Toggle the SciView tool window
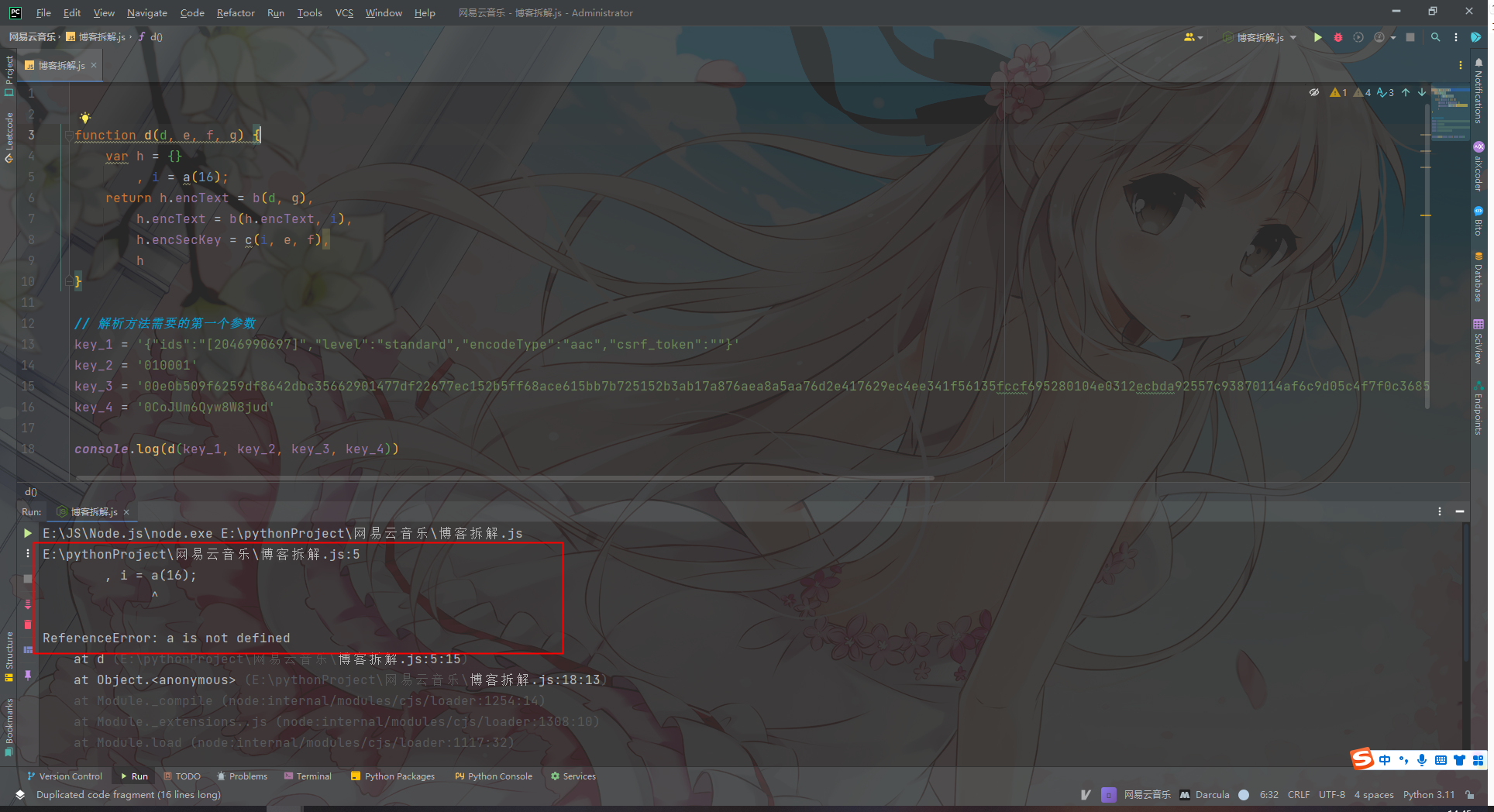The width and height of the screenshot is (1494, 812). click(1479, 342)
